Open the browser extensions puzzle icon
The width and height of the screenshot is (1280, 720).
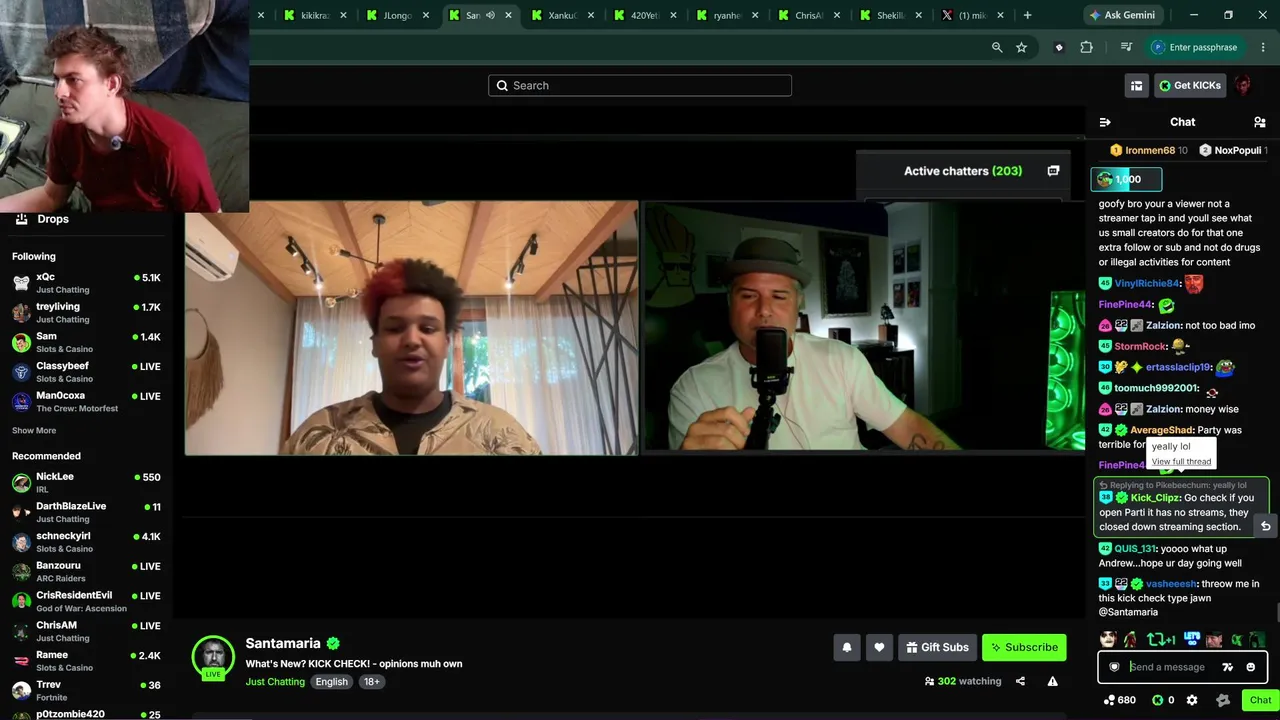click(x=1087, y=47)
